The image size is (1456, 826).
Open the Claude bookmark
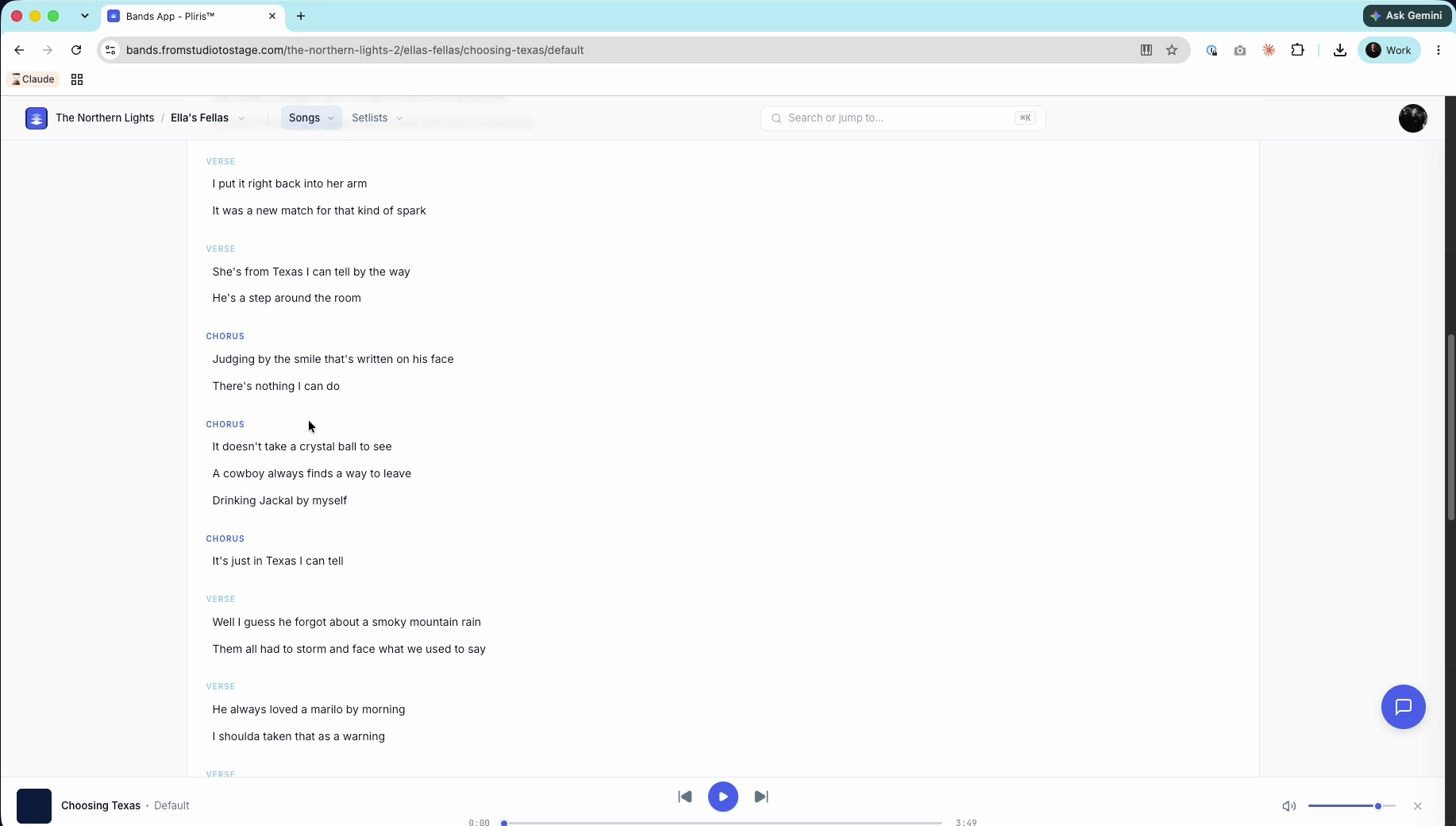click(33, 79)
